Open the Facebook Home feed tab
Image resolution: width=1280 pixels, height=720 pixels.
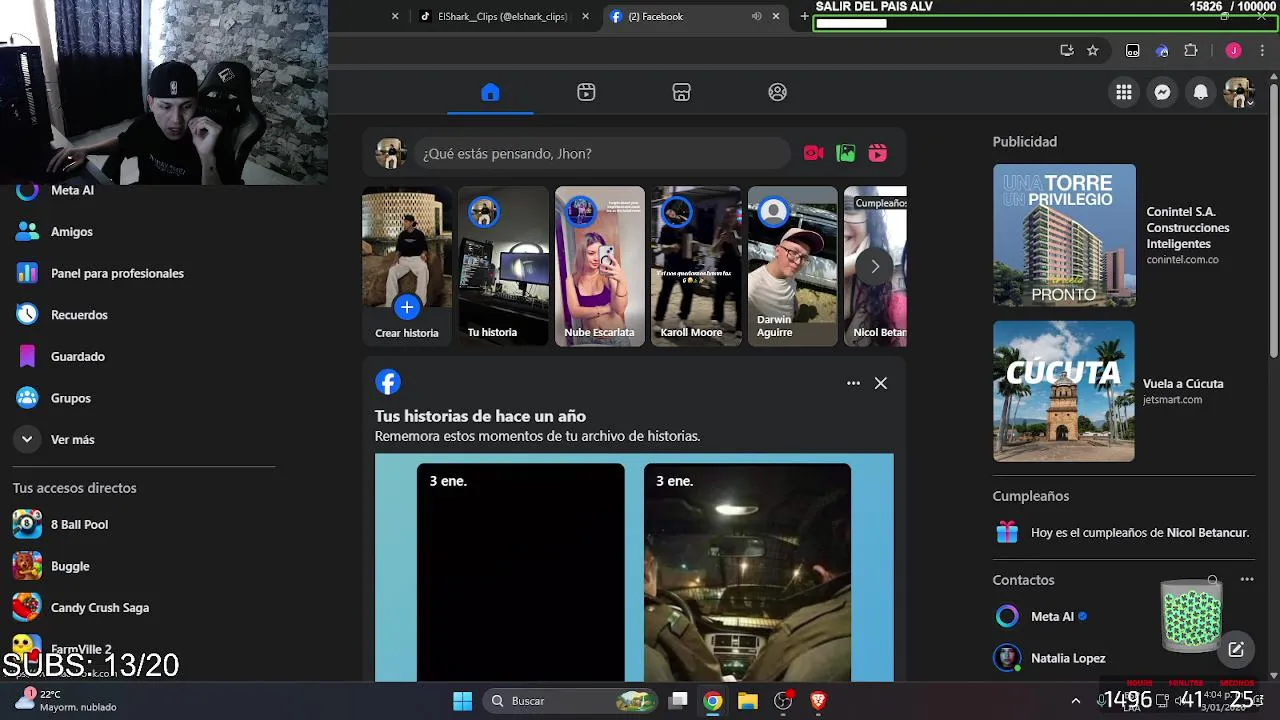pos(490,92)
